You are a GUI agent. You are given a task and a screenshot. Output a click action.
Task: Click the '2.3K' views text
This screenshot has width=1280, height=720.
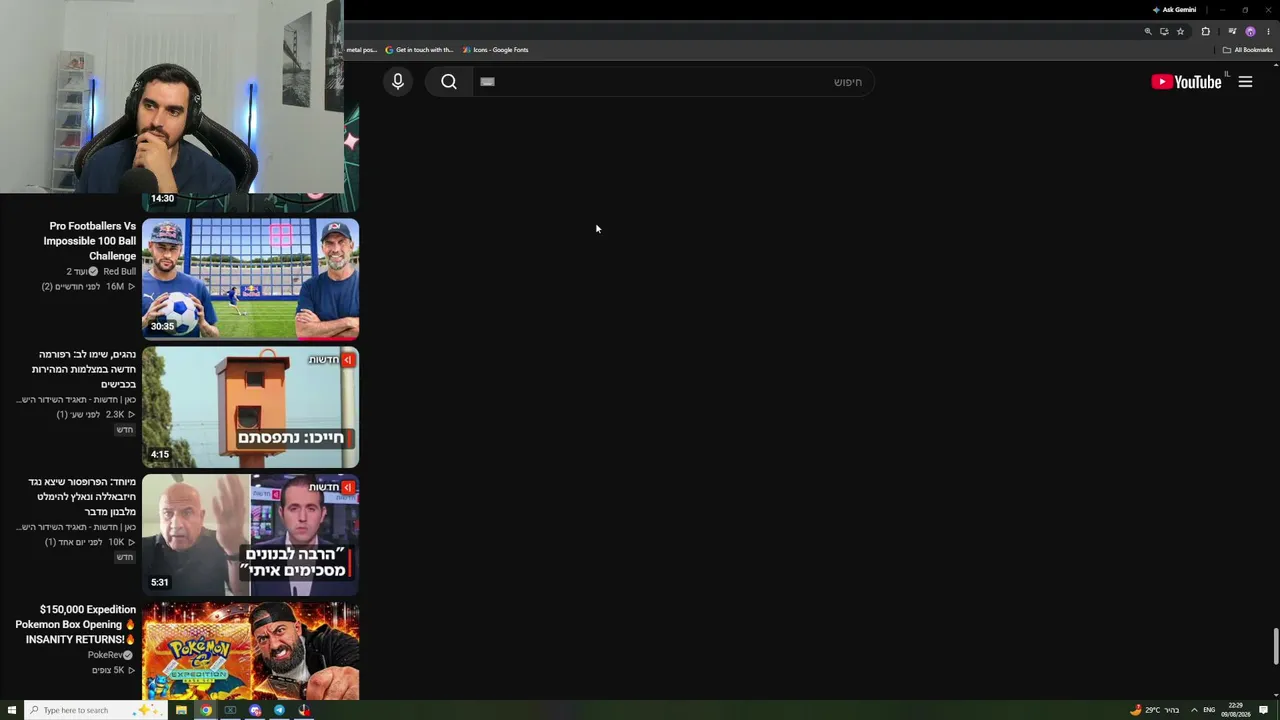coord(115,415)
